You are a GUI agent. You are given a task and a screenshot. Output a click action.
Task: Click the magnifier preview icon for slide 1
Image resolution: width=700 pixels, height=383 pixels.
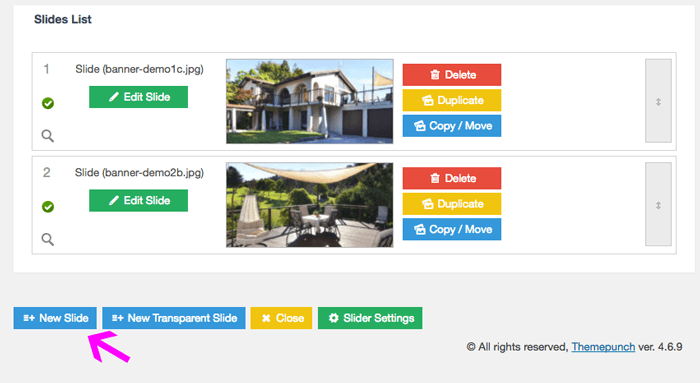click(x=48, y=136)
